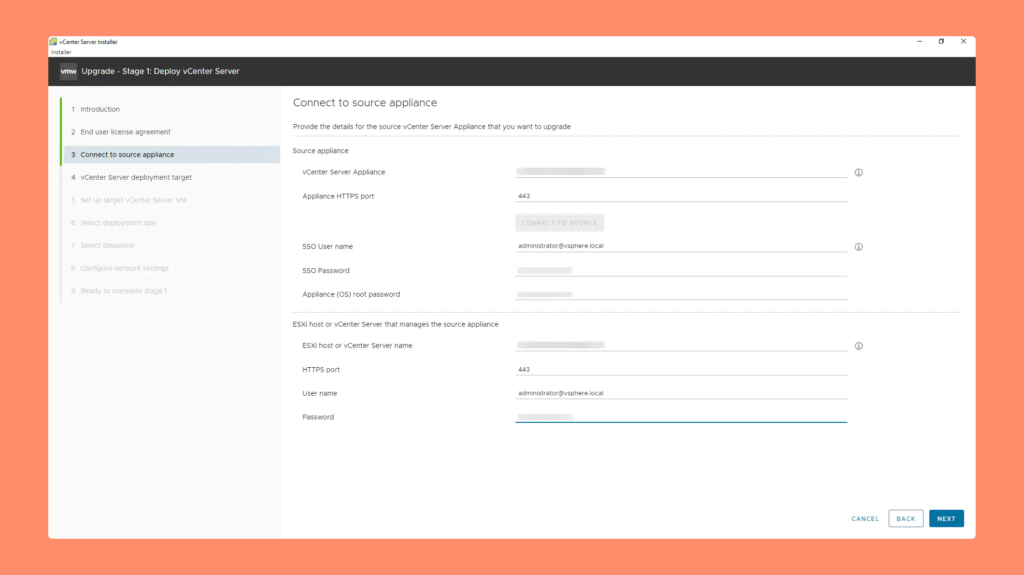Click the ESXi host User name field
The height and width of the screenshot is (575, 1024).
(680, 393)
